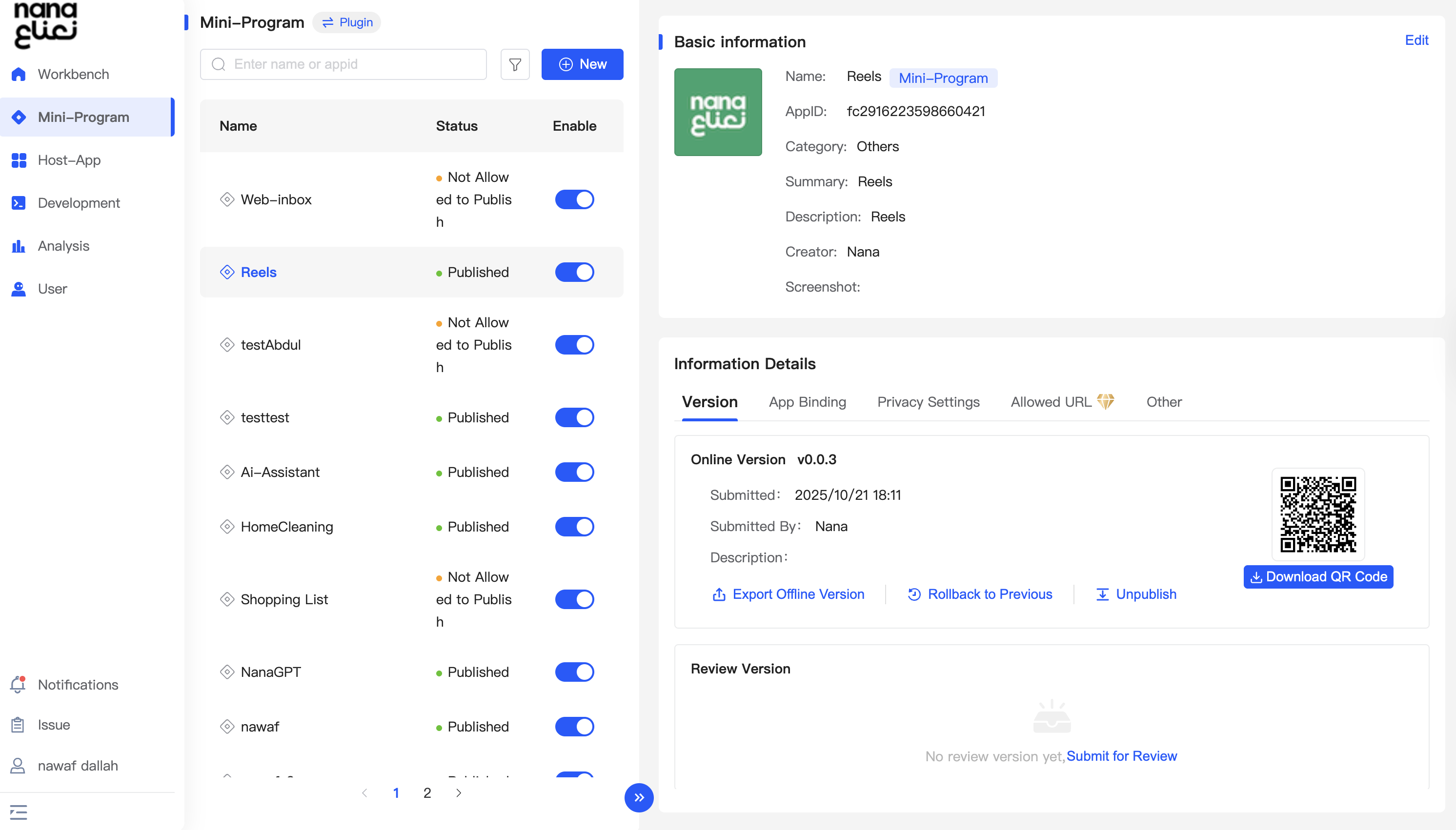Collapse sidebar using bottom menu icon
The height and width of the screenshot is (830, 1456).
point(18,812)
